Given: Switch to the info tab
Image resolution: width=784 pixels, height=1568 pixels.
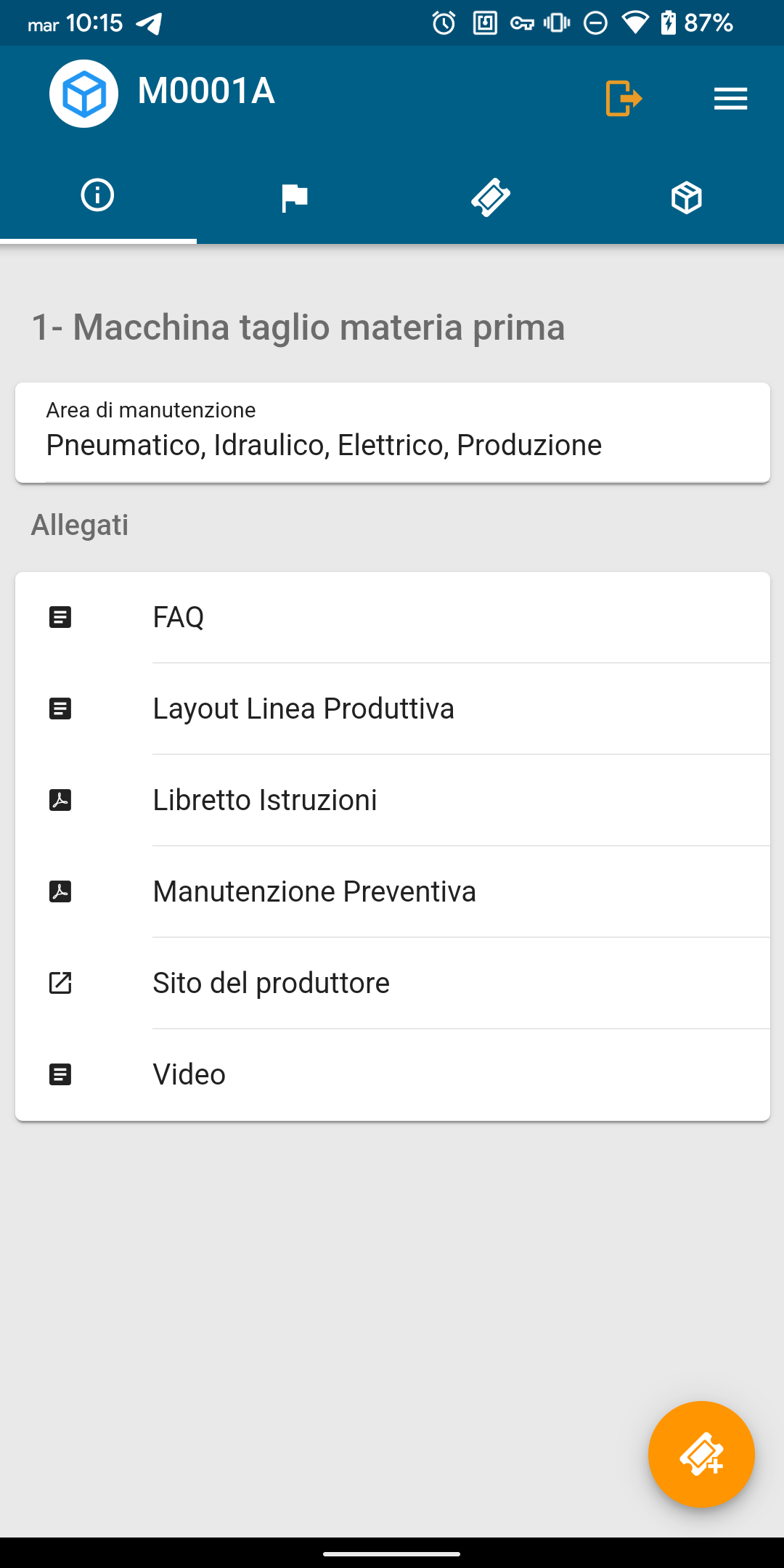Looking at the screenshot, I should click(x=98, y=196).
